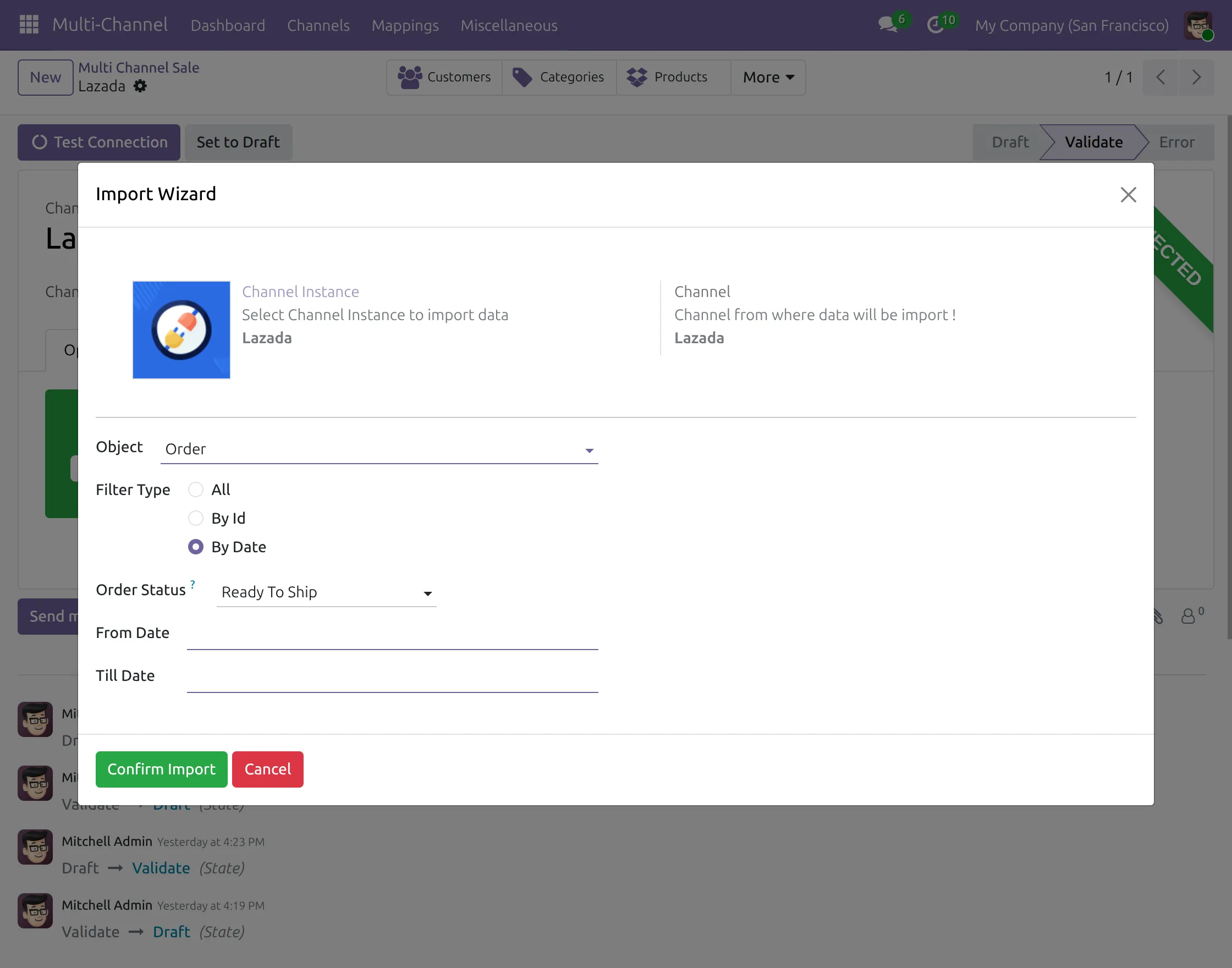Go to the previous record arrow
Screen dimensions: 1232x968
(1160, 77)
